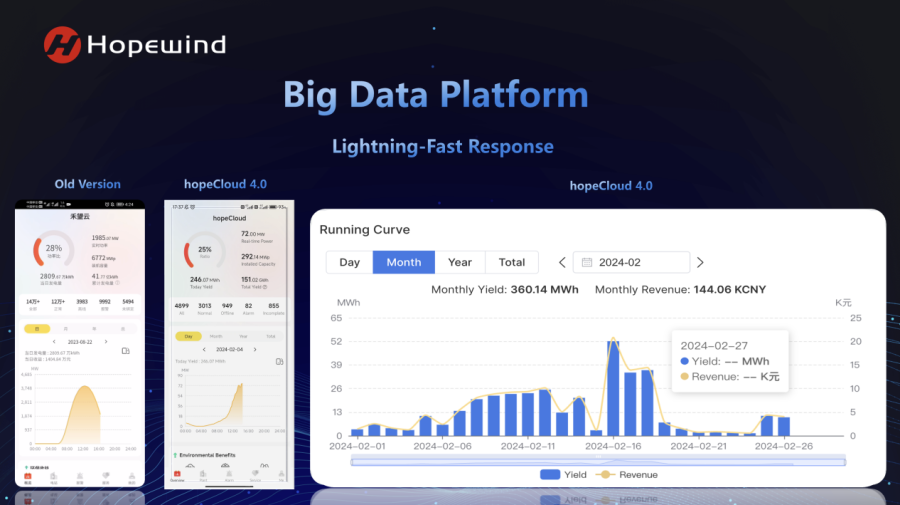The height and width of the screenshot is (505, 900).
Task: Click the calendar icon in date field
Action: click(586, 263)
